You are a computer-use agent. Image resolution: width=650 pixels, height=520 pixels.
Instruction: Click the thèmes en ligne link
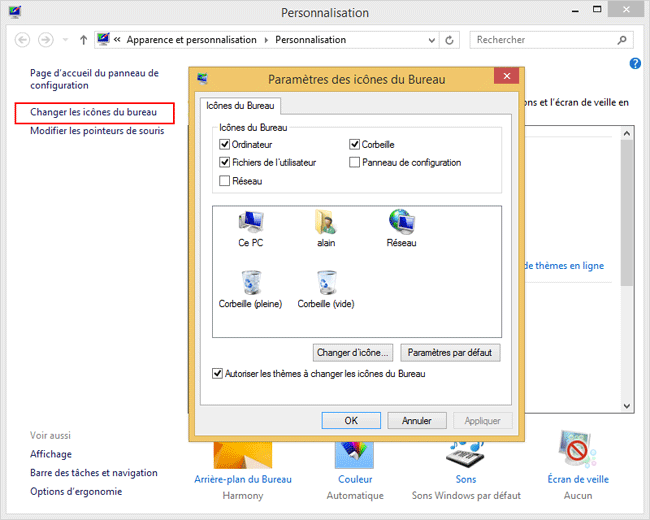[x=565, y=266]
